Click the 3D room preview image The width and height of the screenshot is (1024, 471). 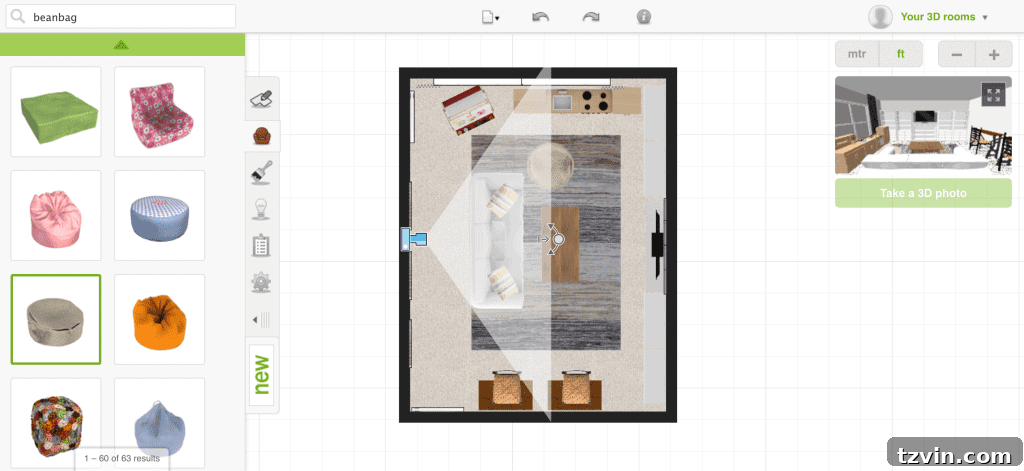(923, 126)
